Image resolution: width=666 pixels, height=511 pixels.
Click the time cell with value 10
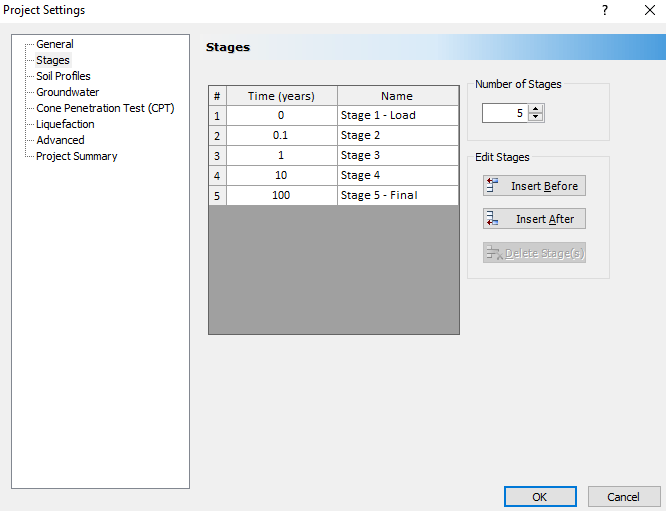282,175
